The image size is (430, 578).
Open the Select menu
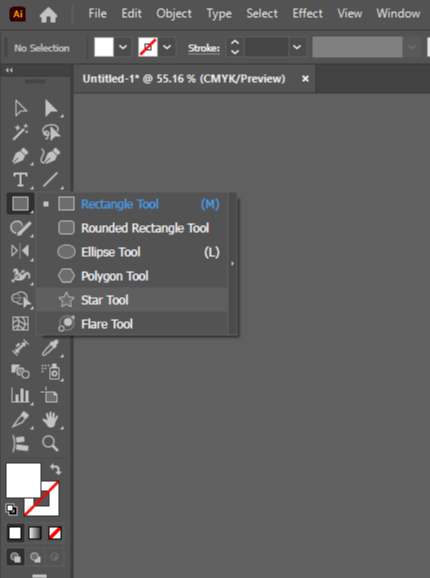point(262,14)
